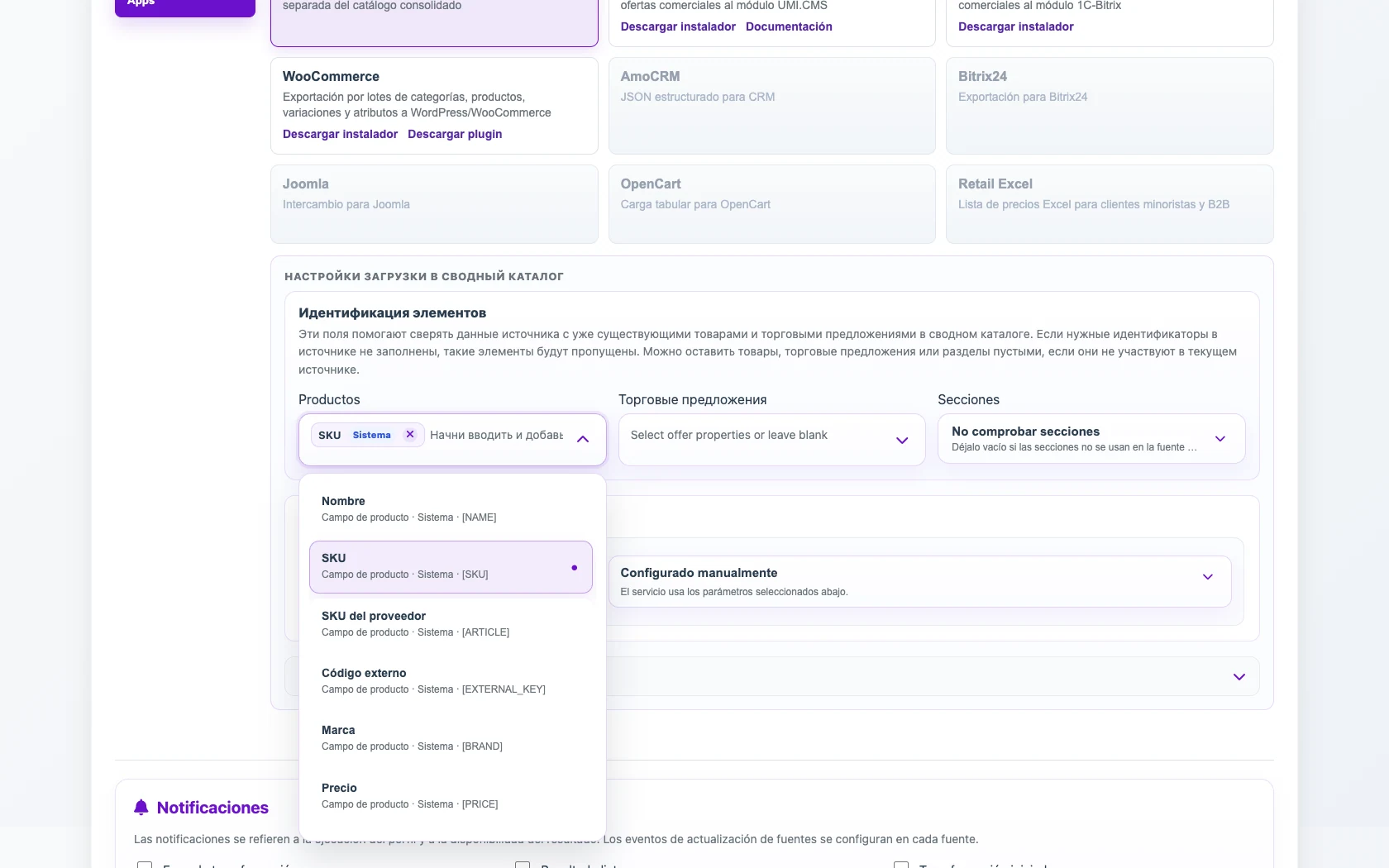Open the No comprobar secciones dropdown
Screen dimensions: 1389x868
tap(1091, 438)
